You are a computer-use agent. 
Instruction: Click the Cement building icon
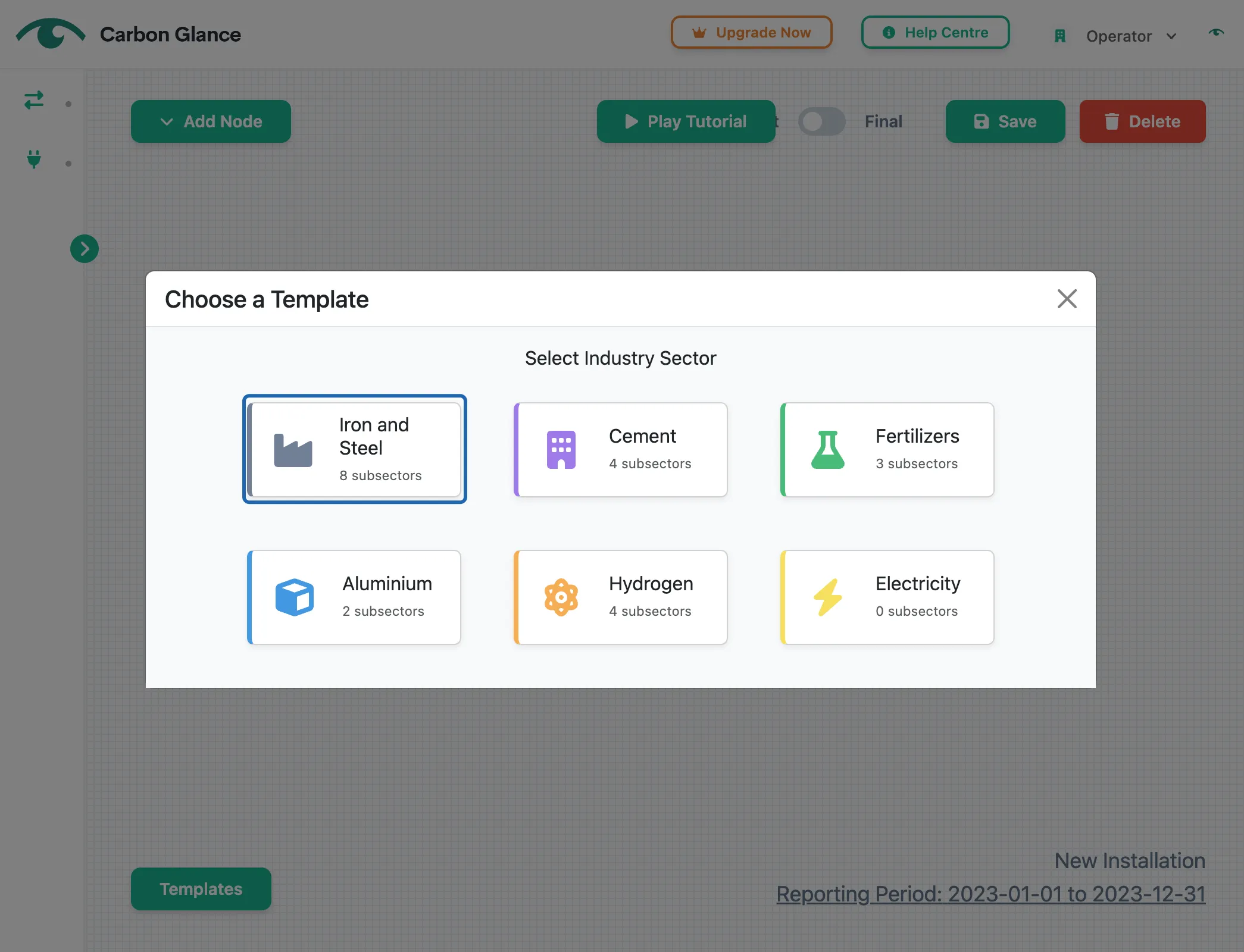[x=561, y=450]
